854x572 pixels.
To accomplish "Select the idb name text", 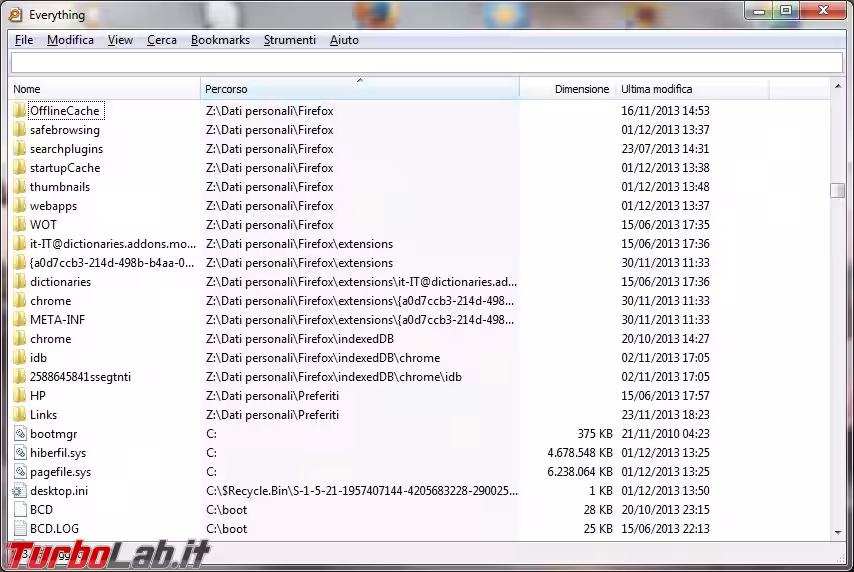I will [38, 358].
